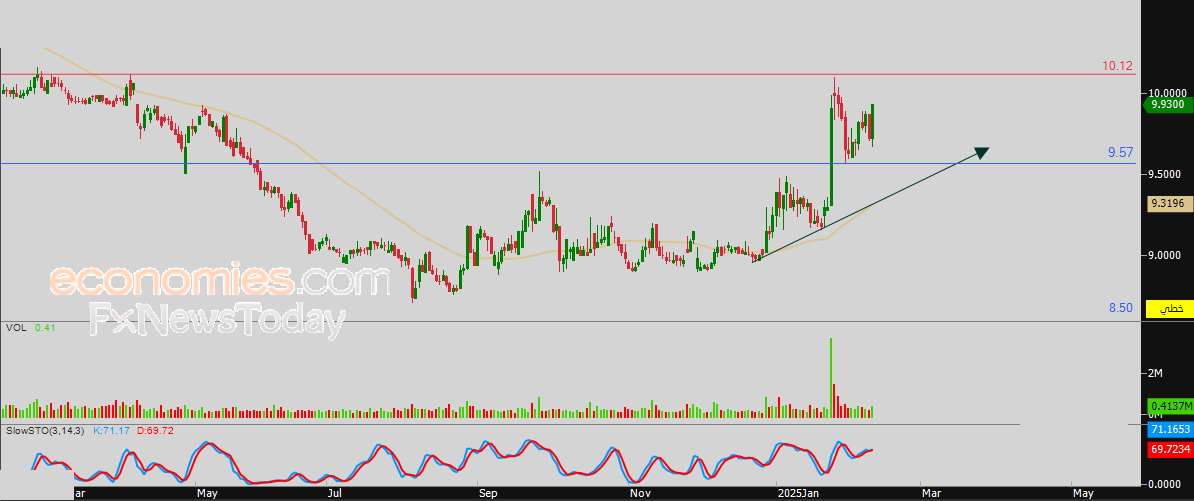Click the 0.41 volume value
Image resolution: width=1194 pixels, height=501 pixels.
[44, 327]
